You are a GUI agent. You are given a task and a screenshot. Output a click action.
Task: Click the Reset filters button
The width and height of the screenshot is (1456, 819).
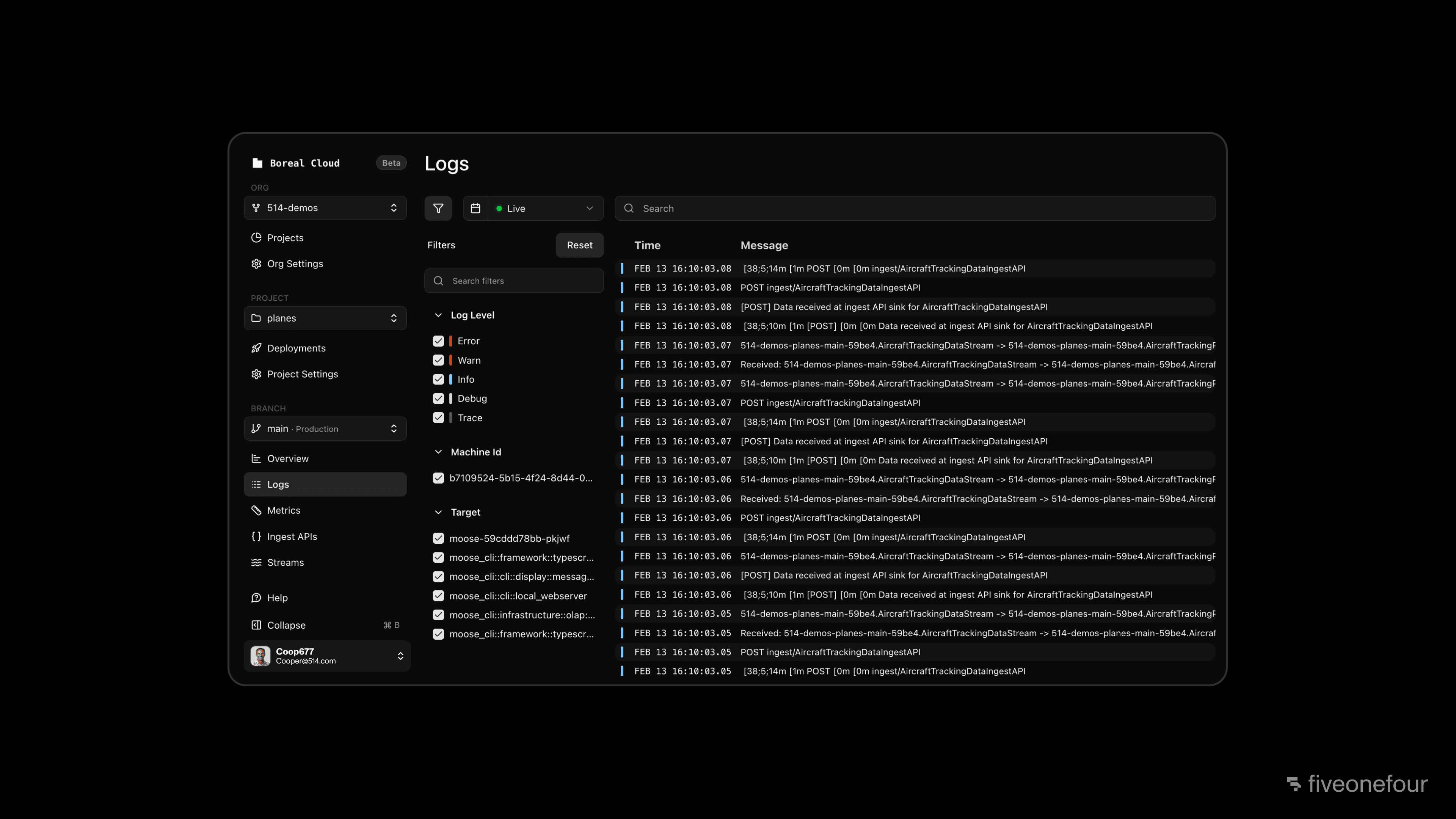579,245
